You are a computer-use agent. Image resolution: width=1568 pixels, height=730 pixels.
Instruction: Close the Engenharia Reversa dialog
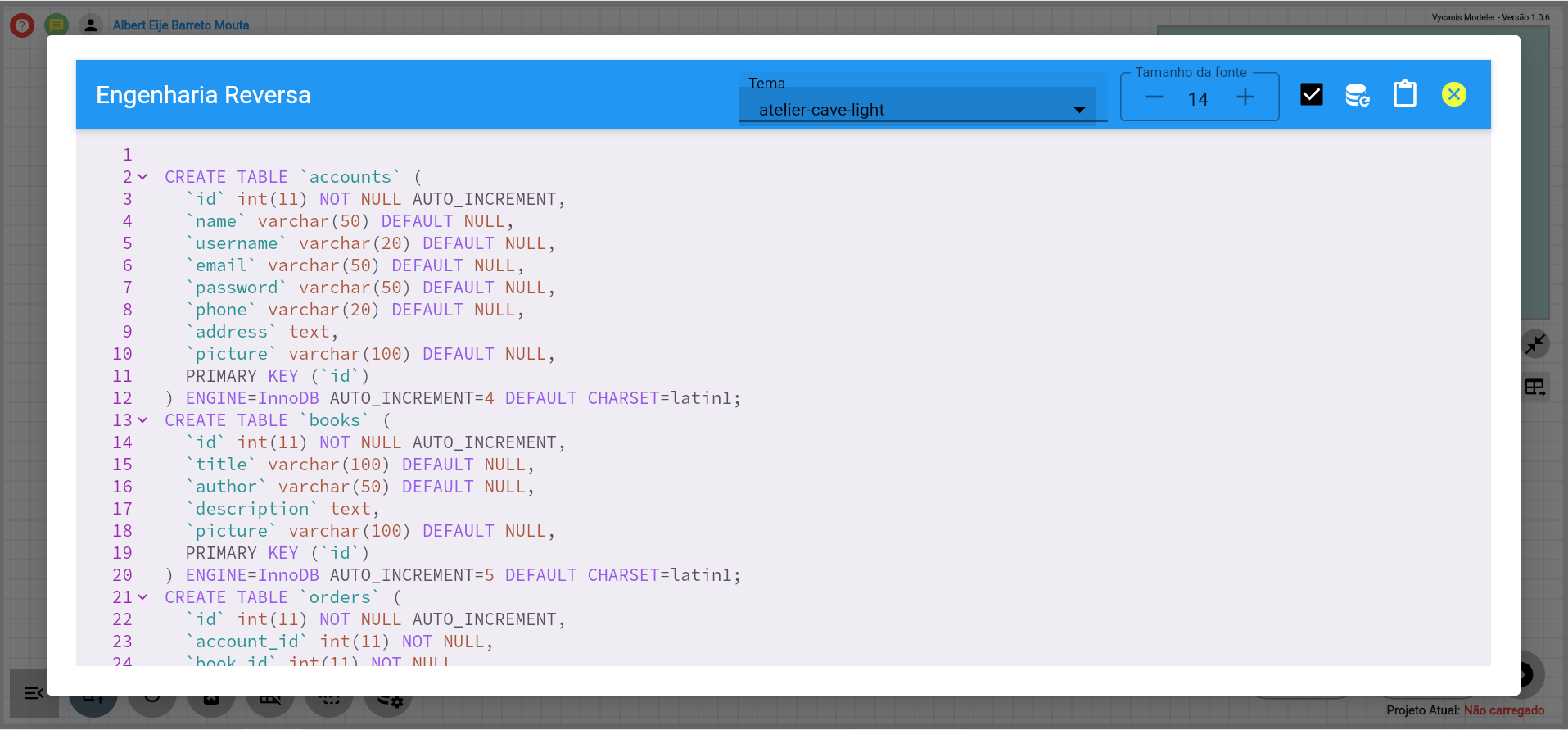(1454, 94)
